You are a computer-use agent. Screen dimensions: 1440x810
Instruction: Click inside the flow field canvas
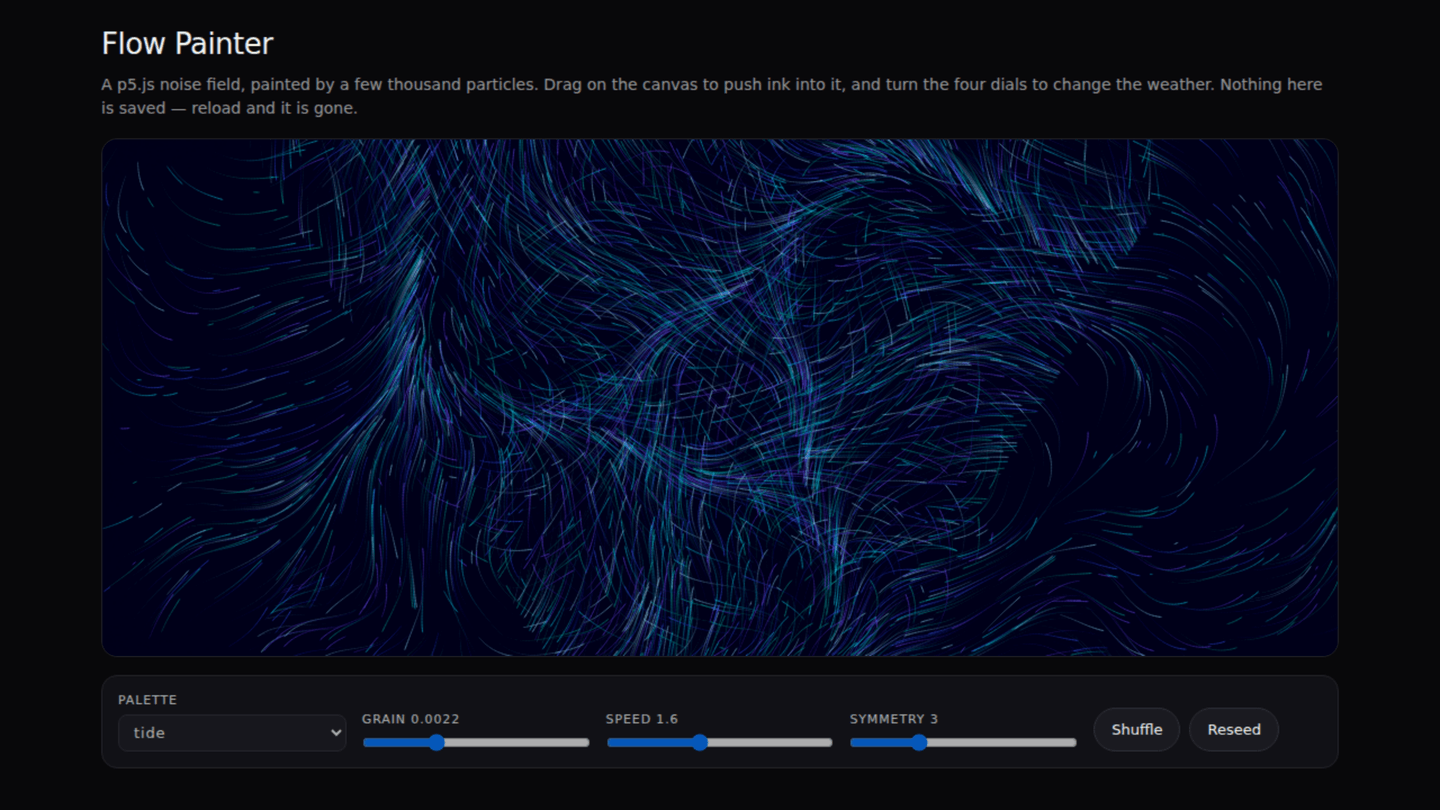pyautogui.click(x=720, y=397)
